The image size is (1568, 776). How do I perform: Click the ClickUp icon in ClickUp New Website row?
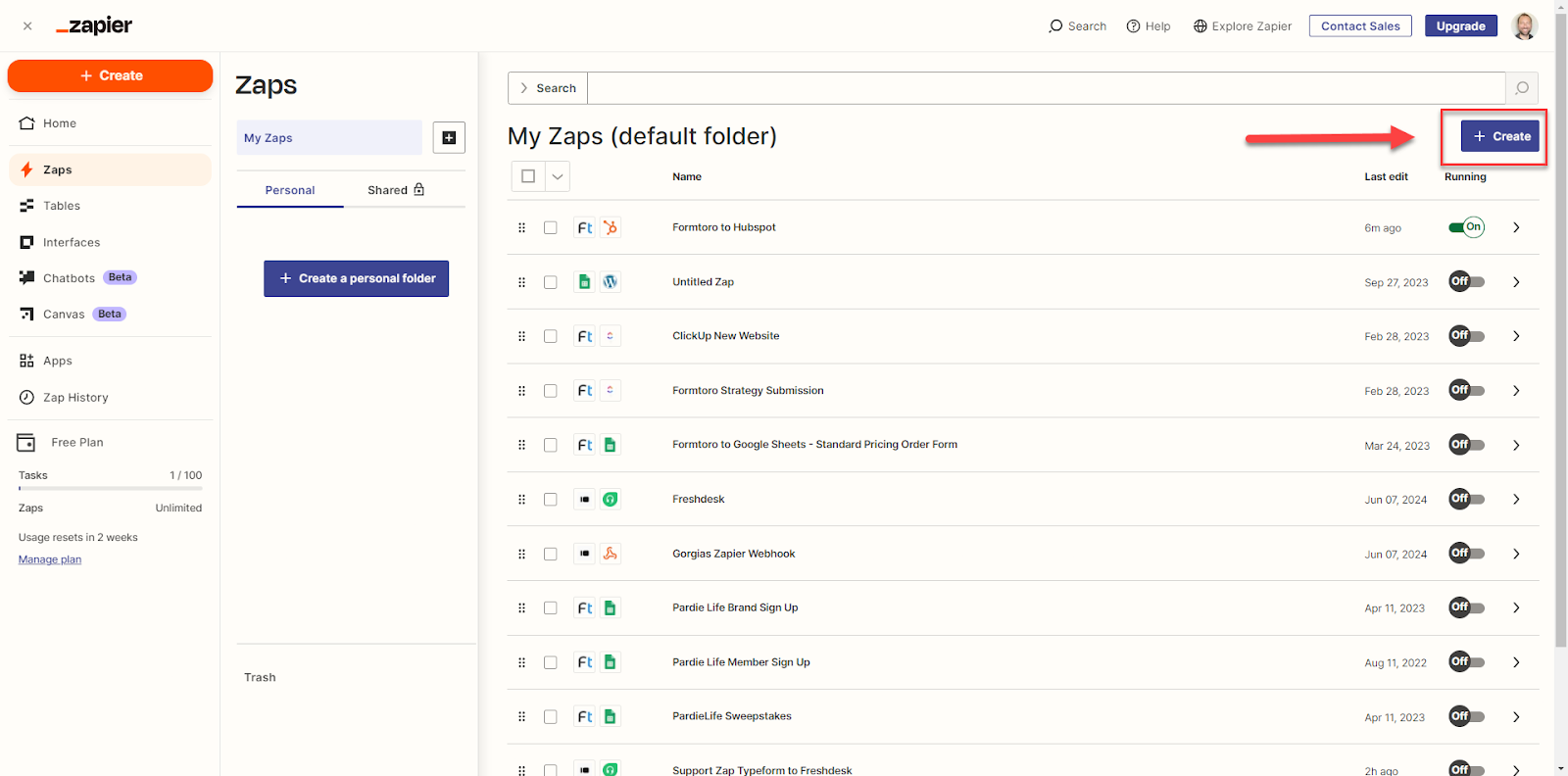610,336
